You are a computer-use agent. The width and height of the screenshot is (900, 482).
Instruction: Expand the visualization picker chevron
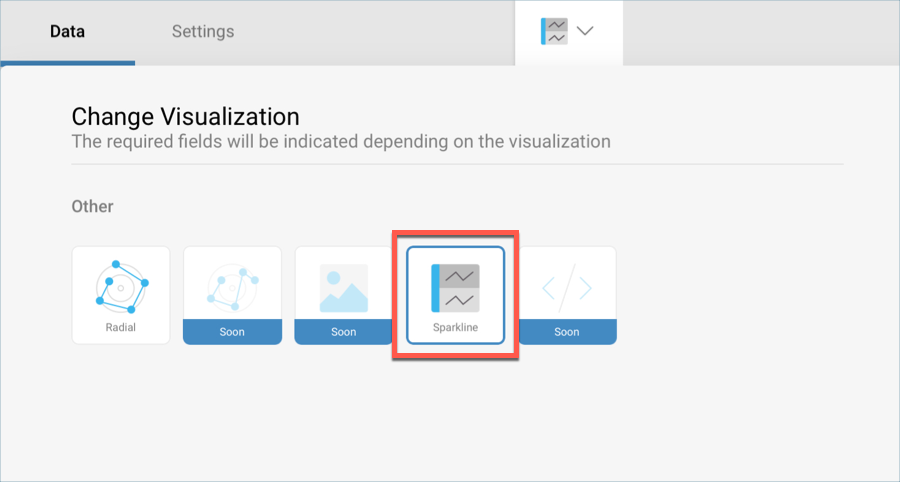point(585,31)
